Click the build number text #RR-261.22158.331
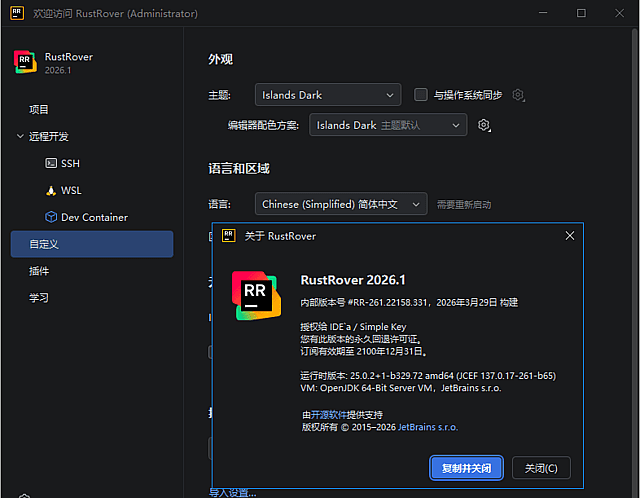Viewport: 640px width, 498px height. (x=387, y=302)
